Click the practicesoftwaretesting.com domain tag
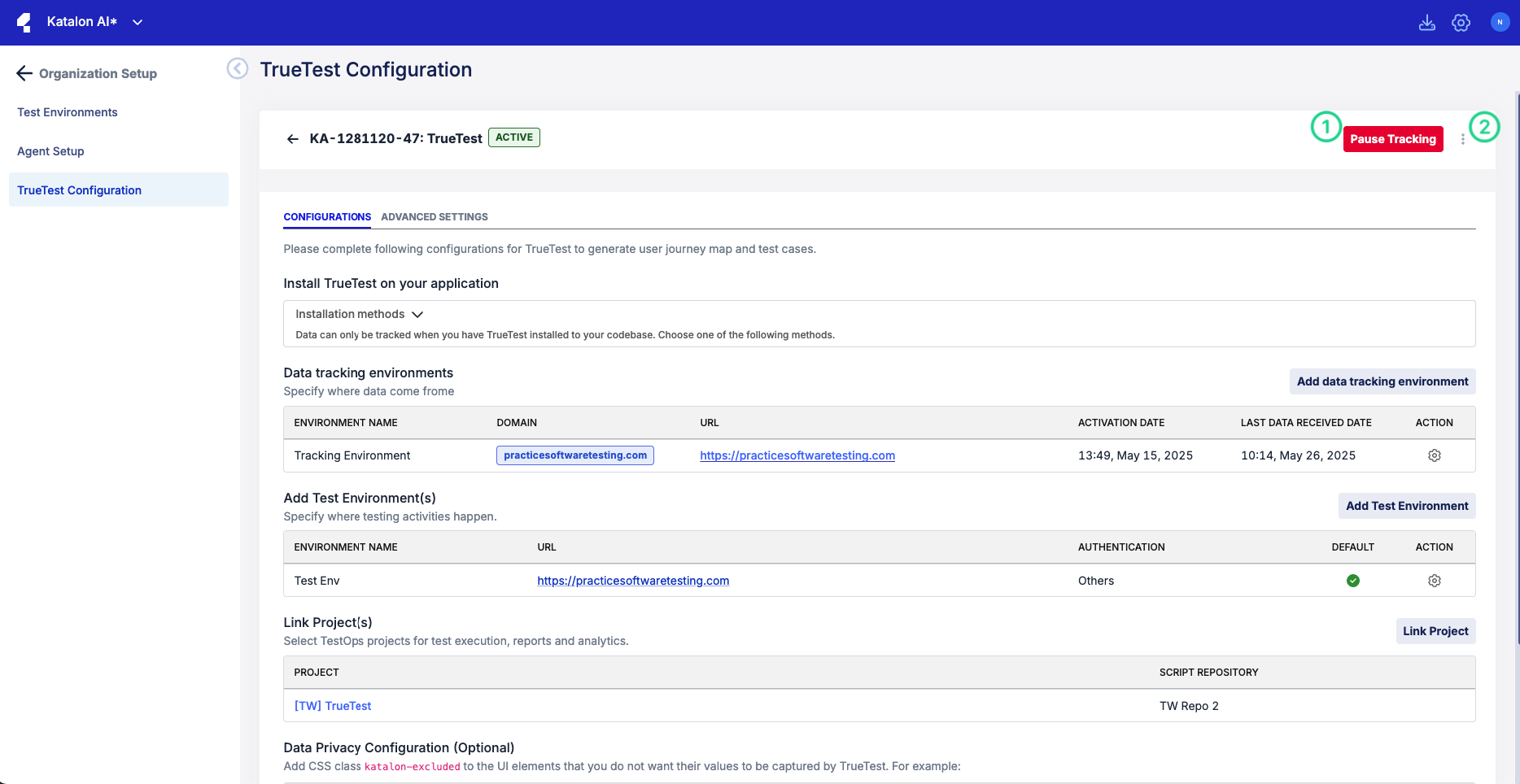The width and height of the screenshot is (1520, 784). [x=575, y=455]
